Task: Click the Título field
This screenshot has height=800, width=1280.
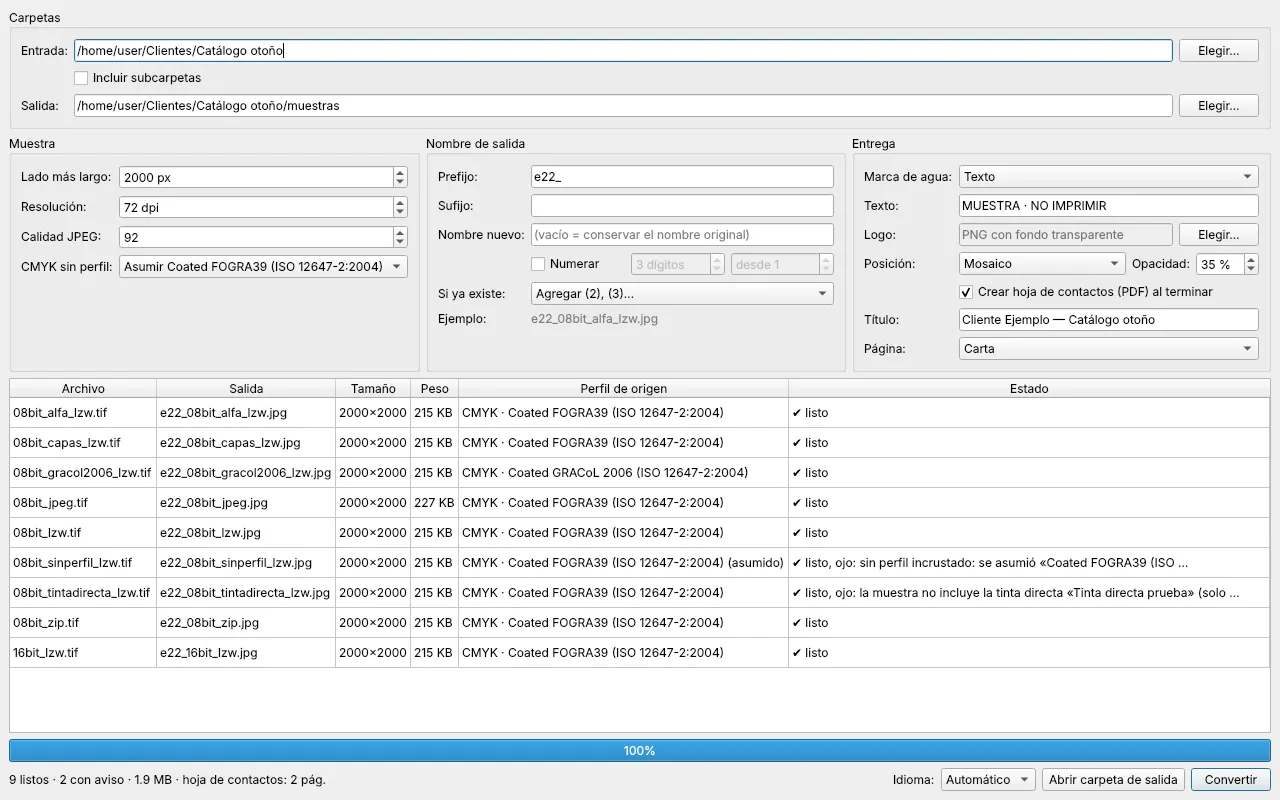Action: click(1108, 320)
